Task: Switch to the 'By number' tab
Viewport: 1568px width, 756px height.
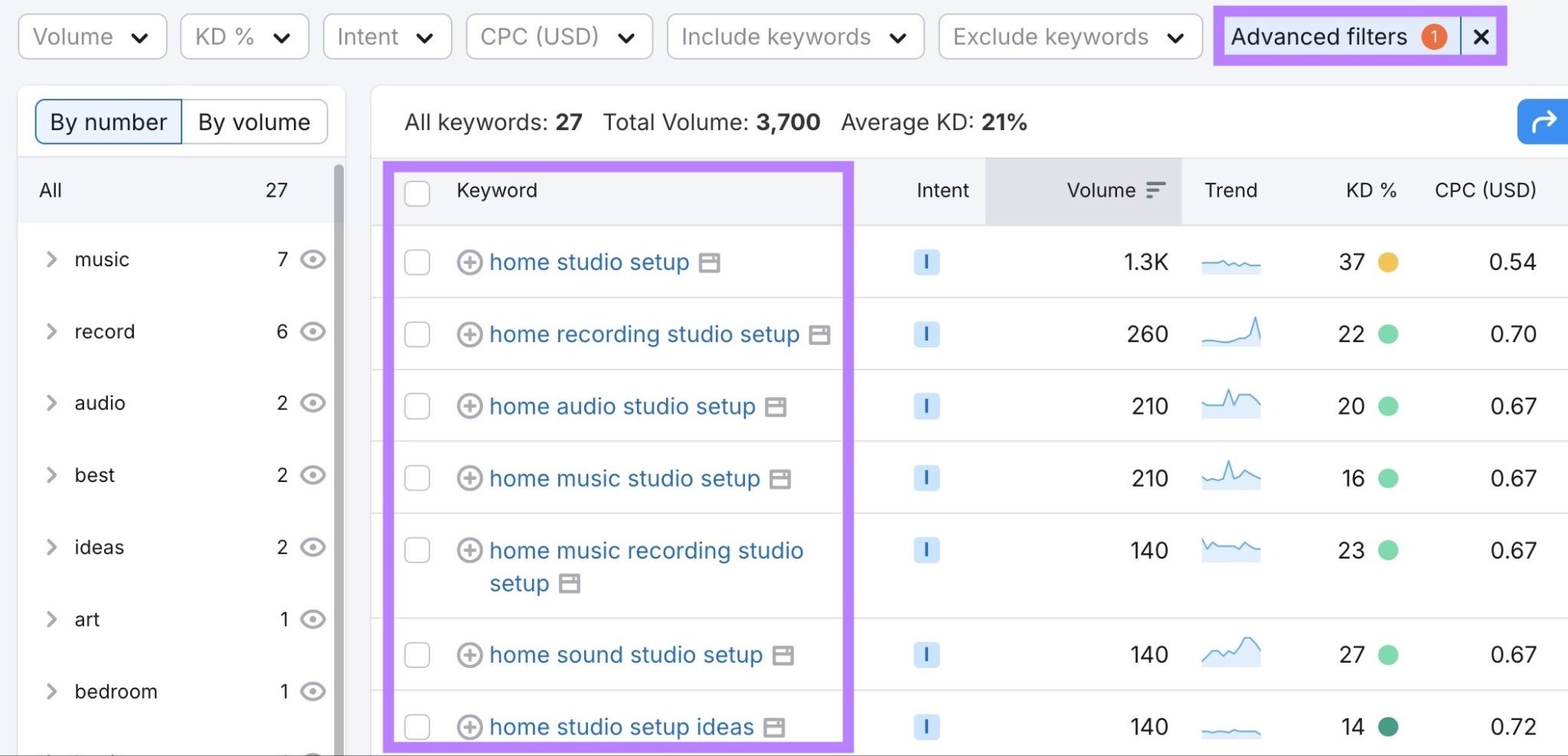Action: (x=109, y=122)
